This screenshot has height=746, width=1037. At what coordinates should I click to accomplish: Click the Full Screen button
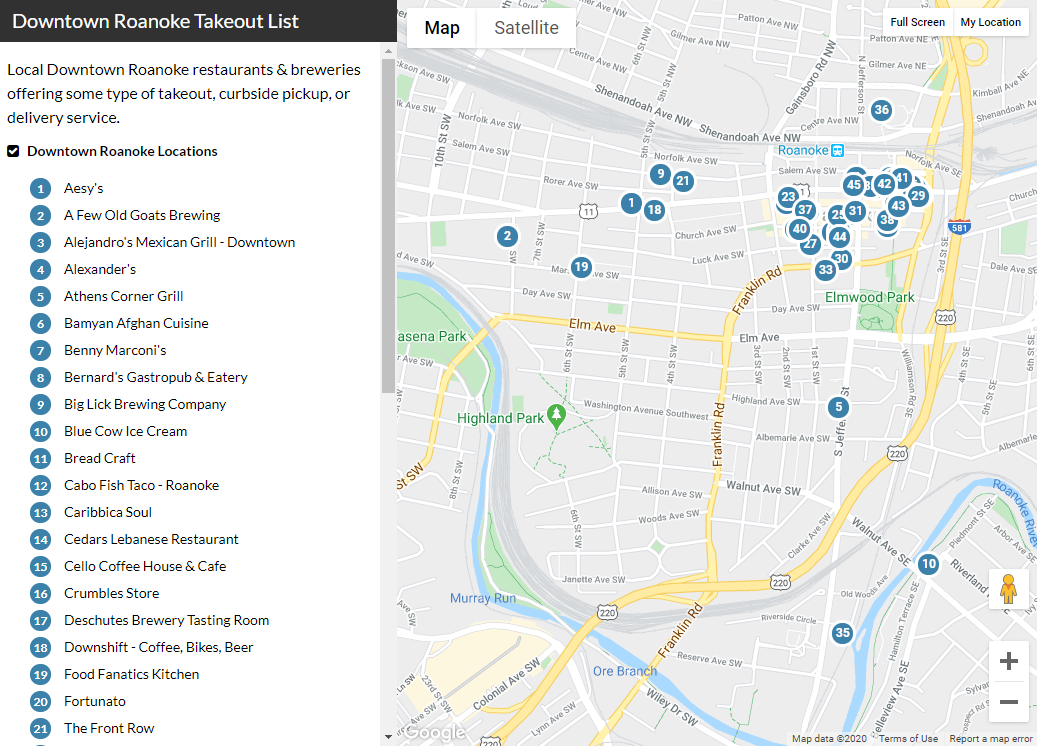[x=917, y=22]
